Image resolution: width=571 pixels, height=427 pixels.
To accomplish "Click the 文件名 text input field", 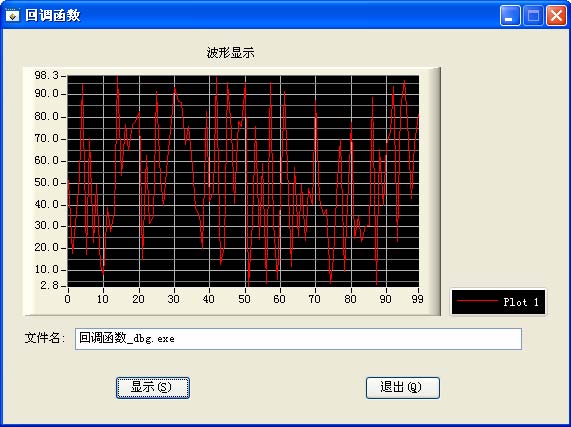I will click(x=298, y=339).
